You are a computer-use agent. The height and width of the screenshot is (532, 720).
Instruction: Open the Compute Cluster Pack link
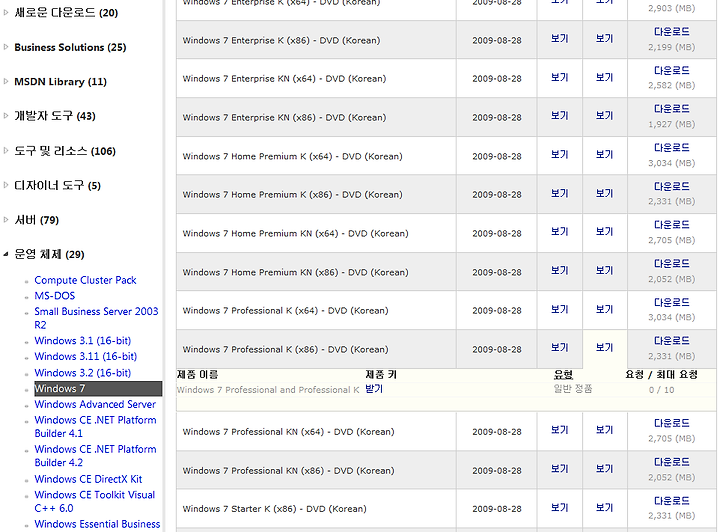tap(85, 280)
